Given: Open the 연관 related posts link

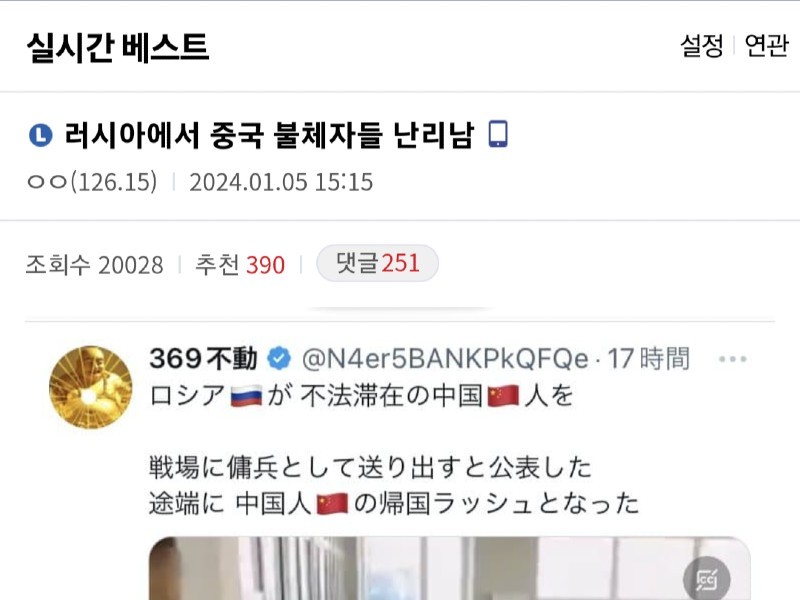Looking at the screenshot, I should click(x=766, y=46).
